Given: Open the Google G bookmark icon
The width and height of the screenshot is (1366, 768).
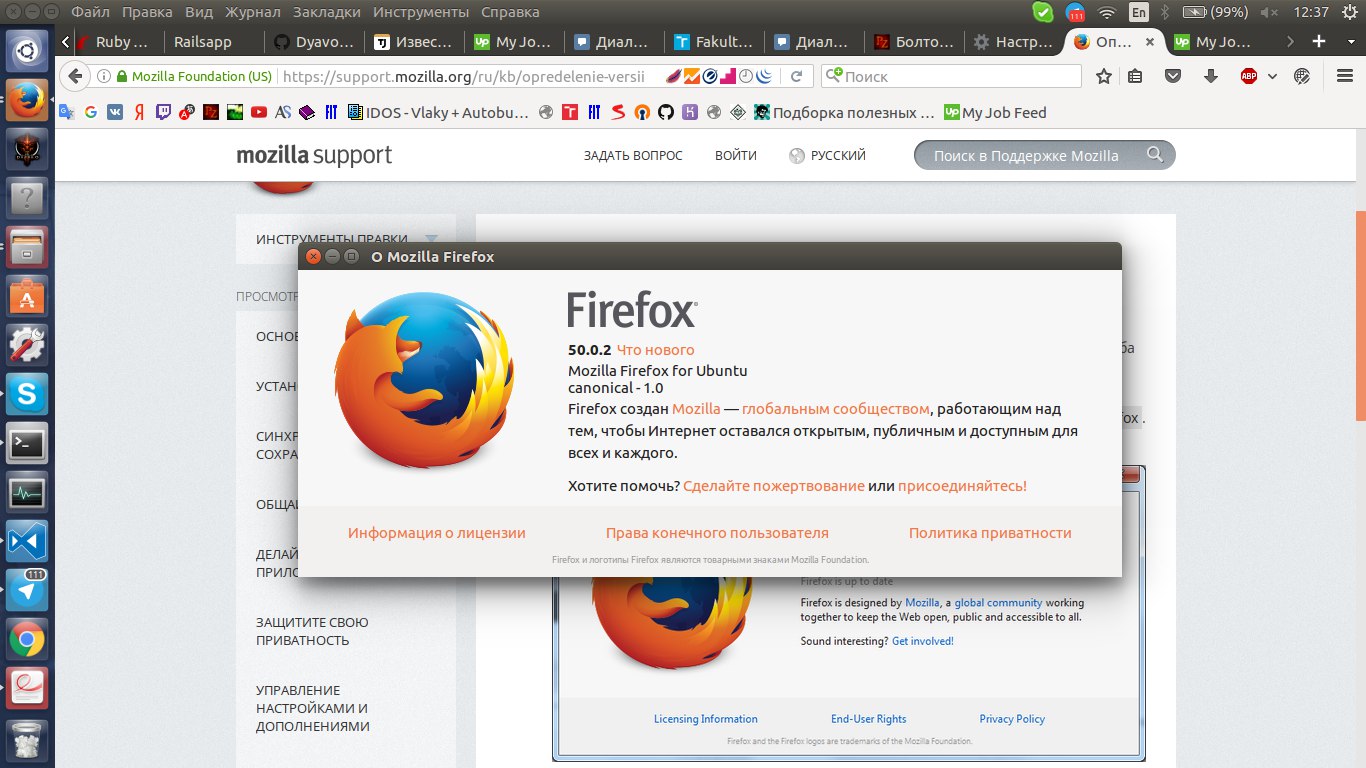Looking at the screenshot, I should 90,113.
